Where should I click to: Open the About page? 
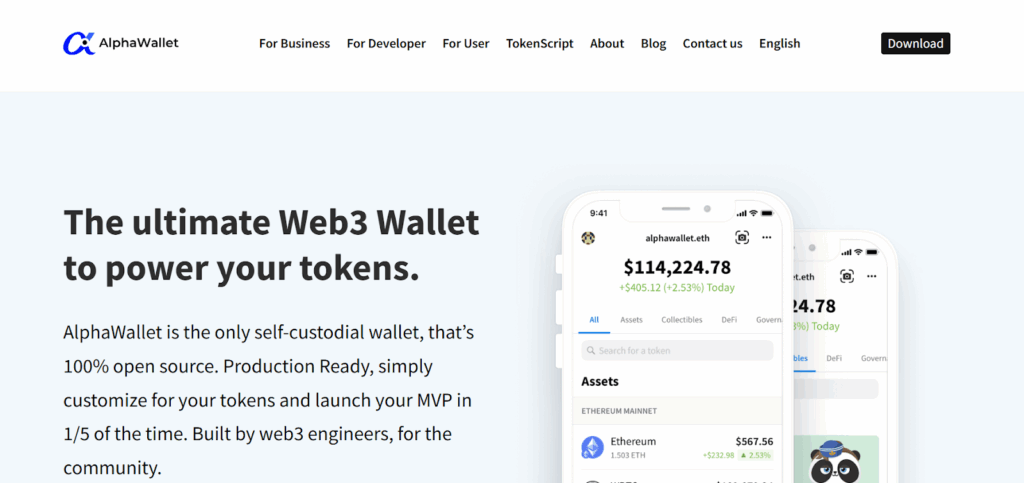point(607,43)
